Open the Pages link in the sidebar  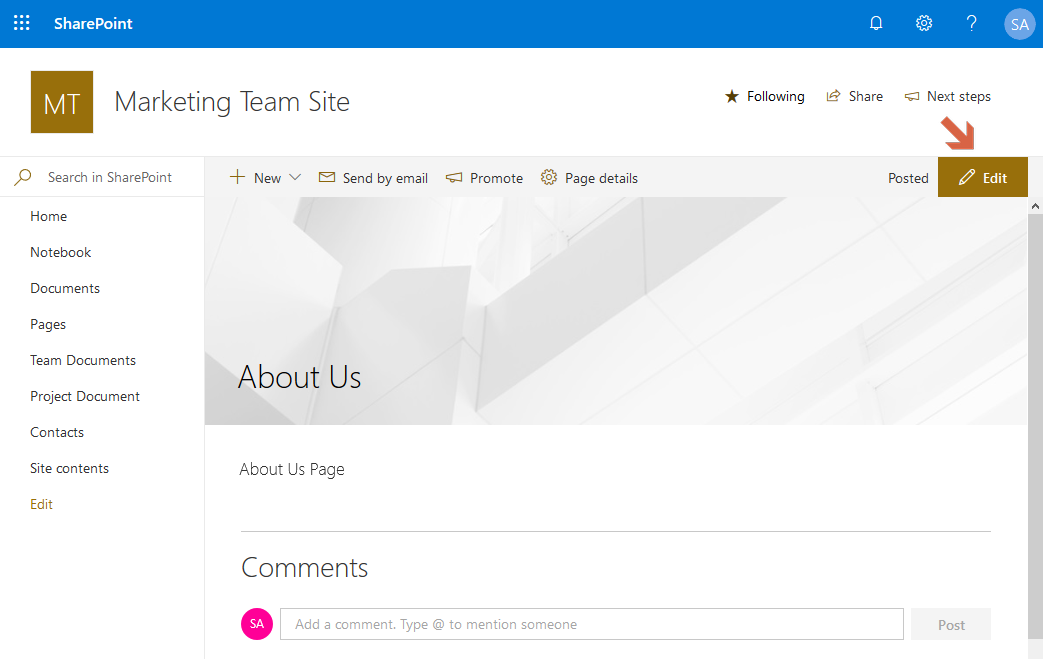(47, 324)
